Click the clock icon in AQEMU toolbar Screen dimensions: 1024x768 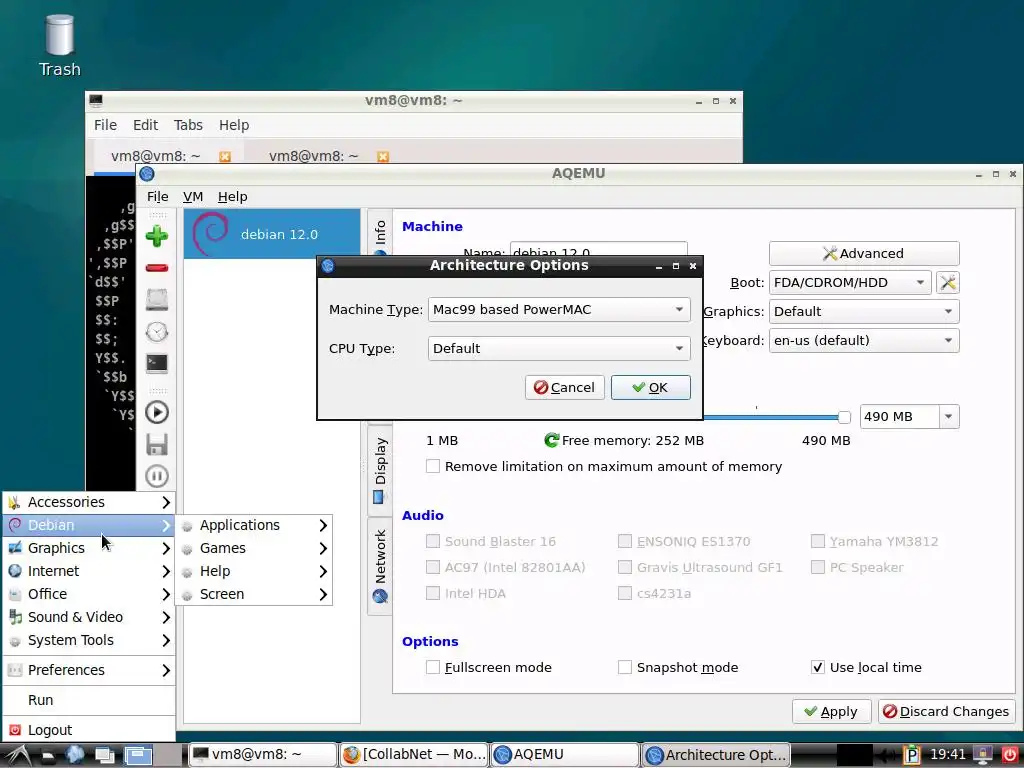coord(157,332)
